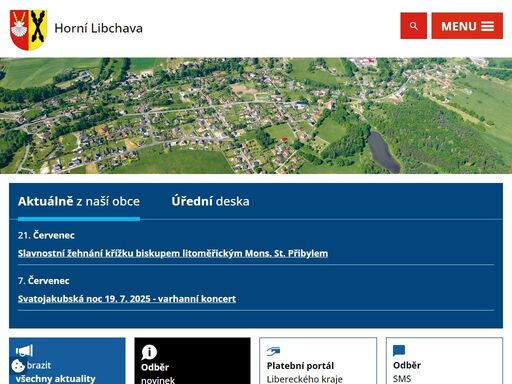Click the megaphone icon in all-news tile
The image size is (512, 384).
(24, 350)
